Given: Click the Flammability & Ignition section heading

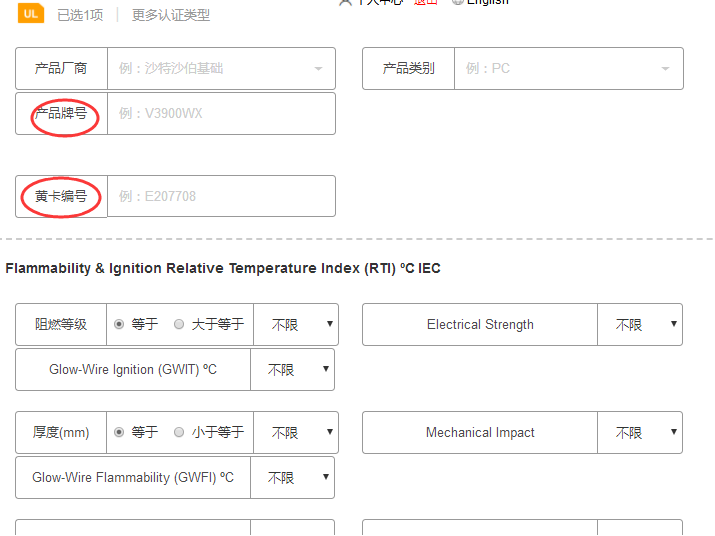Looking at the screenshot, I should pos(223,268).
